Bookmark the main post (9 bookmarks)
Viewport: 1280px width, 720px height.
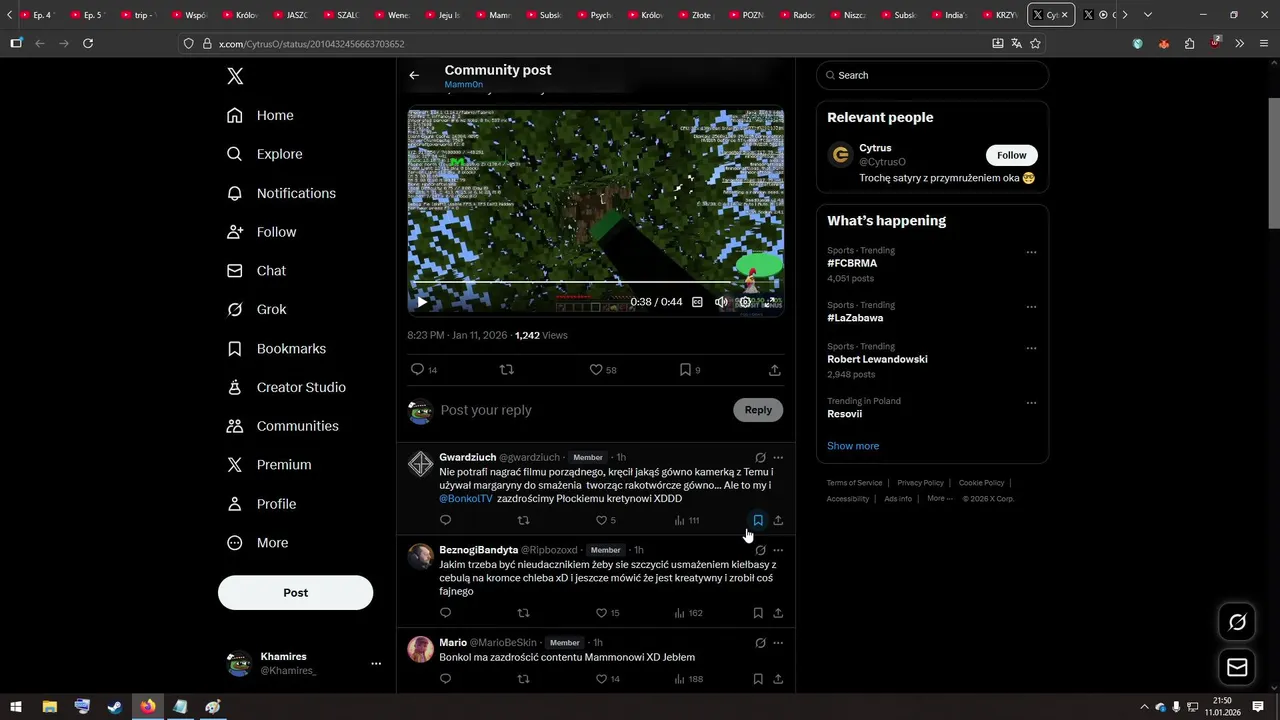(x=690, y=370)
